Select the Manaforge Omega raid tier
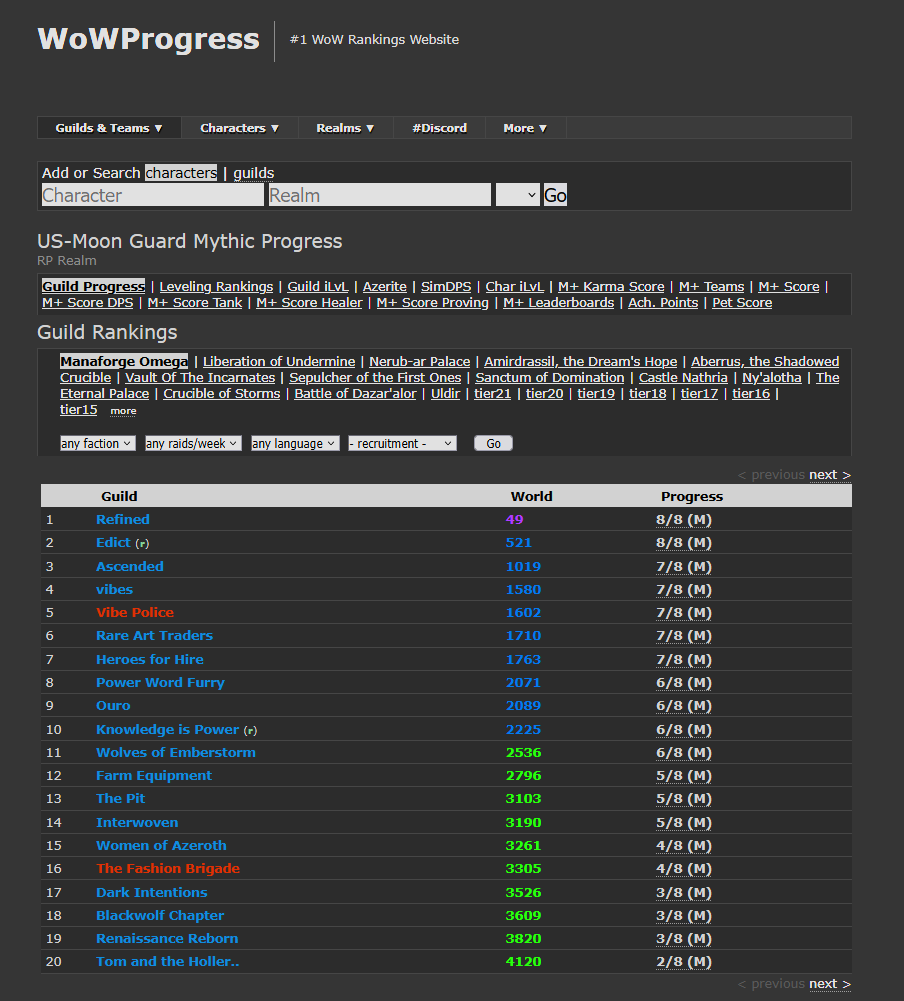 [124, 361]
